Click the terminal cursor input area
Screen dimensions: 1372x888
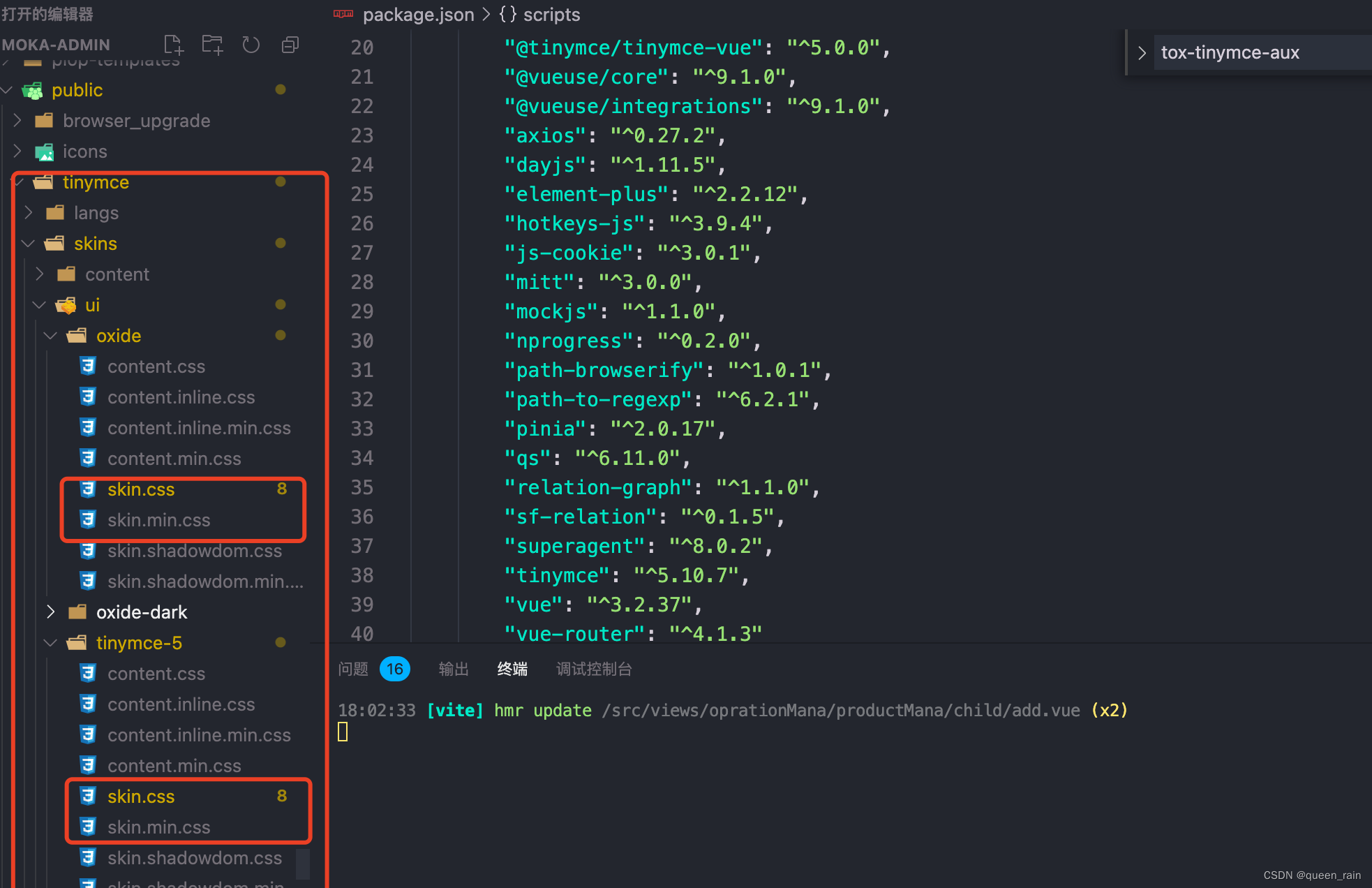343,732
